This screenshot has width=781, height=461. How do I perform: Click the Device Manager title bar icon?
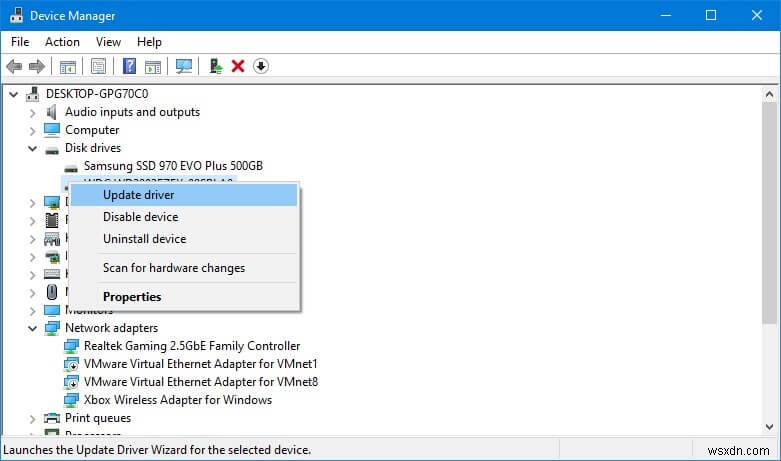pos(16,15)
